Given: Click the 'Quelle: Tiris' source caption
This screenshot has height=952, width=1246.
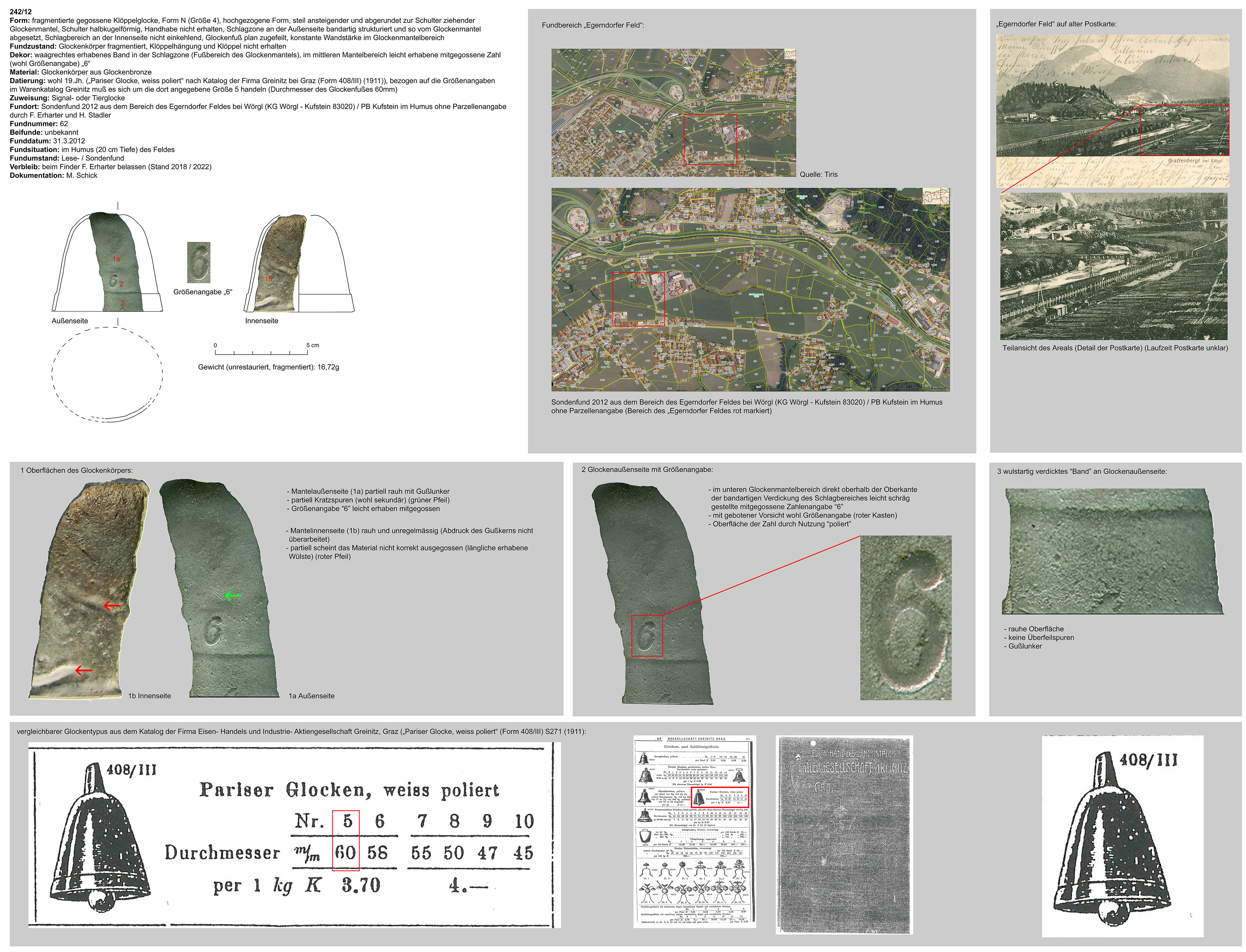Looking at the screenshot, I should tap(818, 175).
